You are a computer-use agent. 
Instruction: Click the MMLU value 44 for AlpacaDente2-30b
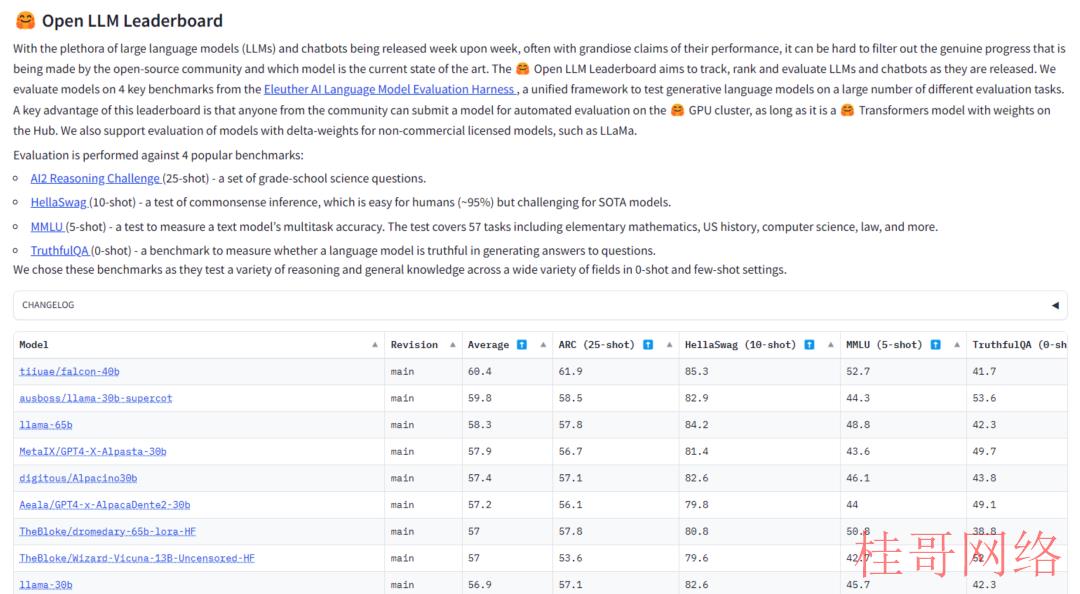[852, 505]
